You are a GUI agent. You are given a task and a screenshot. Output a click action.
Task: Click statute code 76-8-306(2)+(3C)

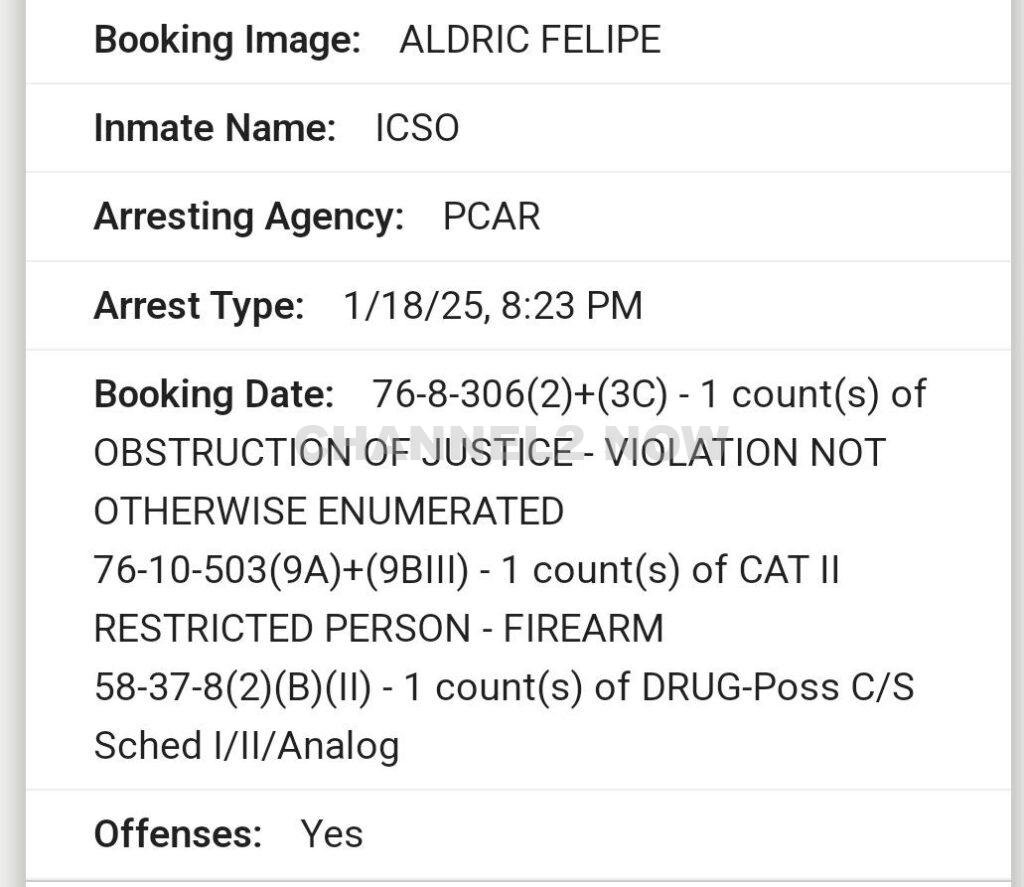point(519,395)
